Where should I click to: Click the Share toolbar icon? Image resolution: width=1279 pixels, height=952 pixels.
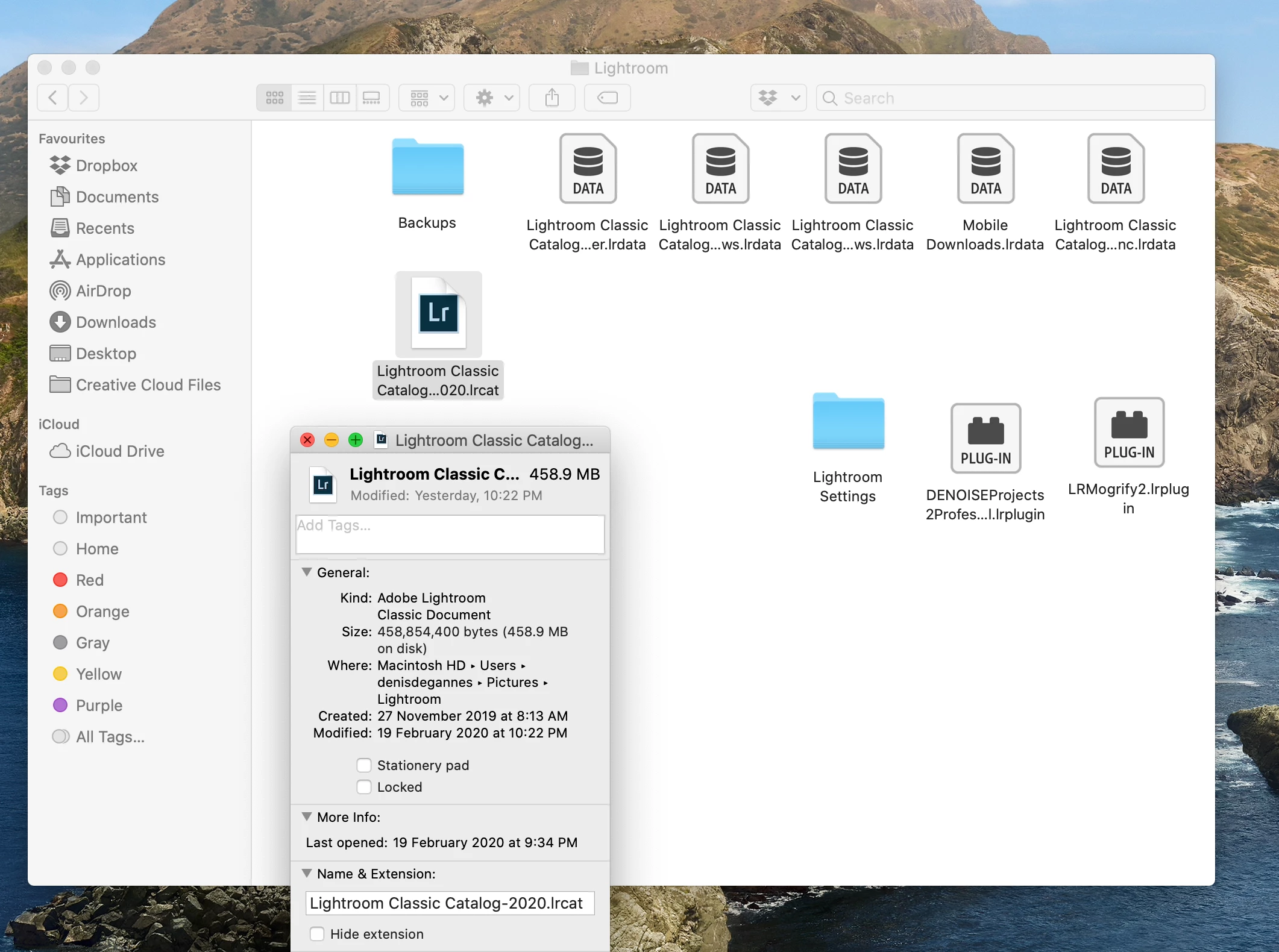click(x=552, y=98)
